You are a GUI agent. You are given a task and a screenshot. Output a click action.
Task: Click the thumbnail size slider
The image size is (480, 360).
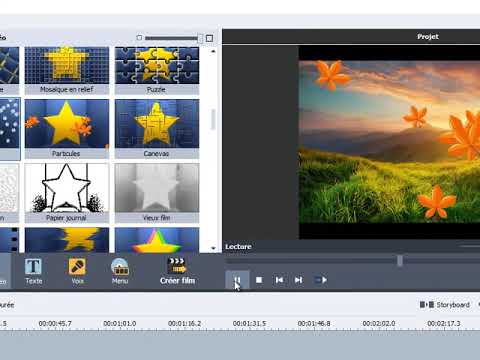(174, 38)
